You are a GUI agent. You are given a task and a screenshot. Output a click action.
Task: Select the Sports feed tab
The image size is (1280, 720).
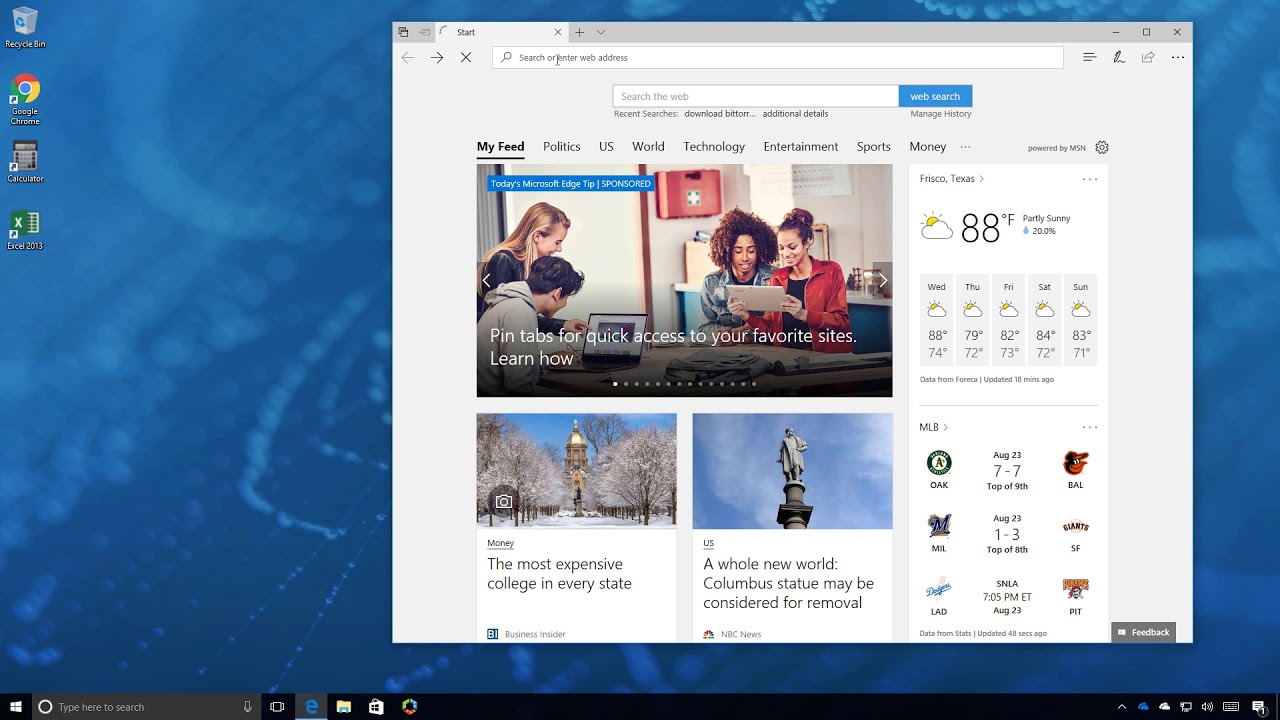(873, 147)
